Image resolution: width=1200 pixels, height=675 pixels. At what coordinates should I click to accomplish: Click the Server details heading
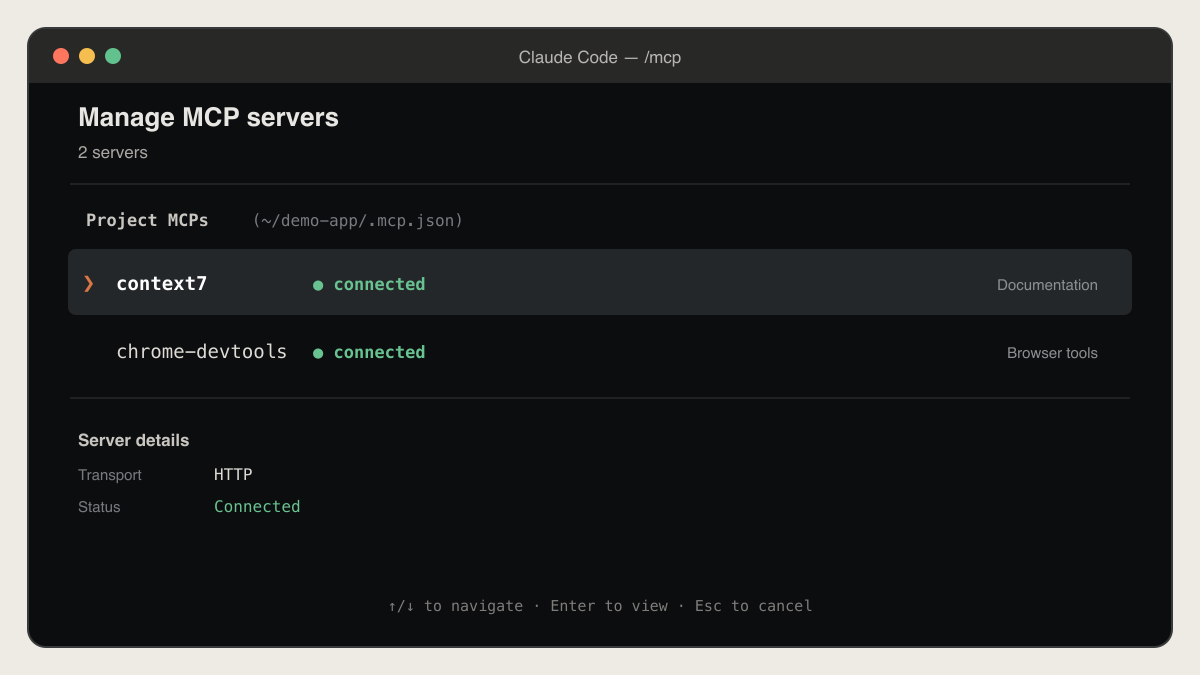(133, 440)
